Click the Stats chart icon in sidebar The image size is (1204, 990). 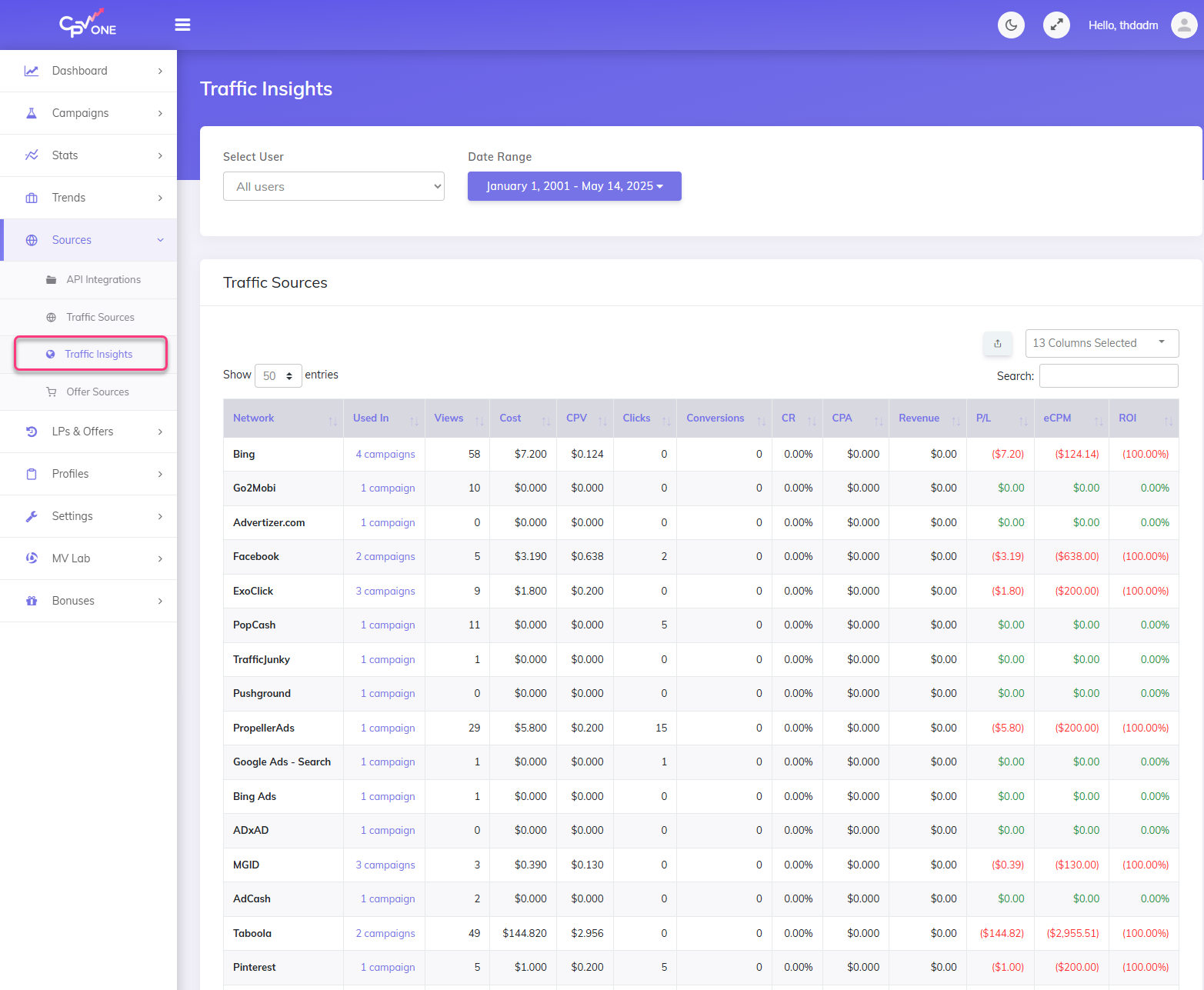[32, 155]
